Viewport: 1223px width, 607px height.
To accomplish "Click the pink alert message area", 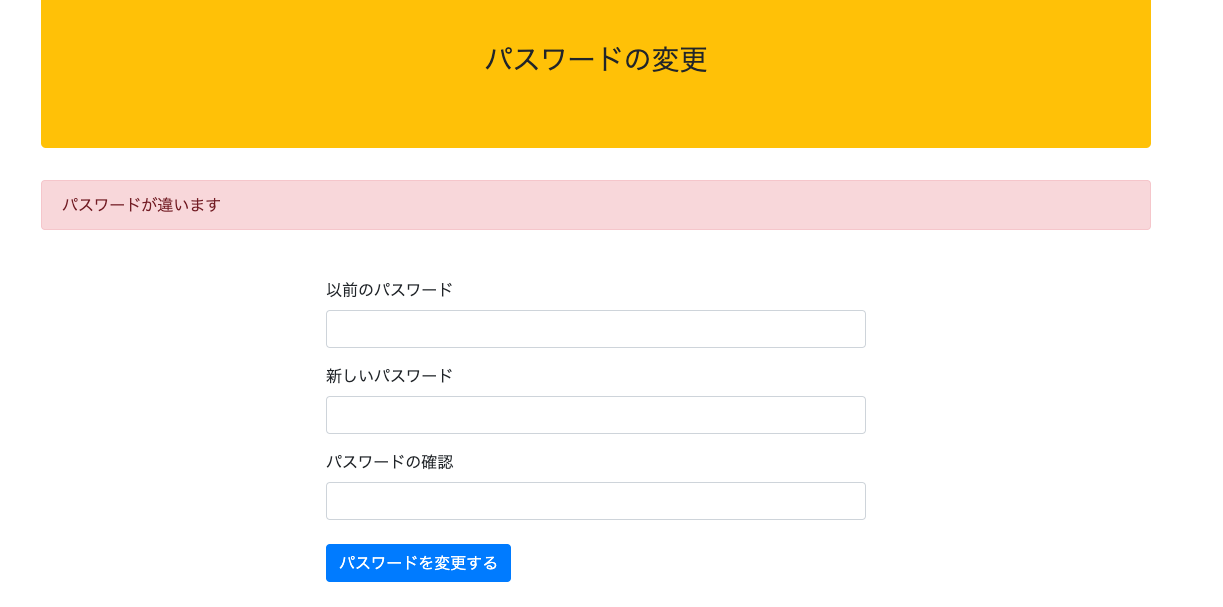I will coord(595,205).
